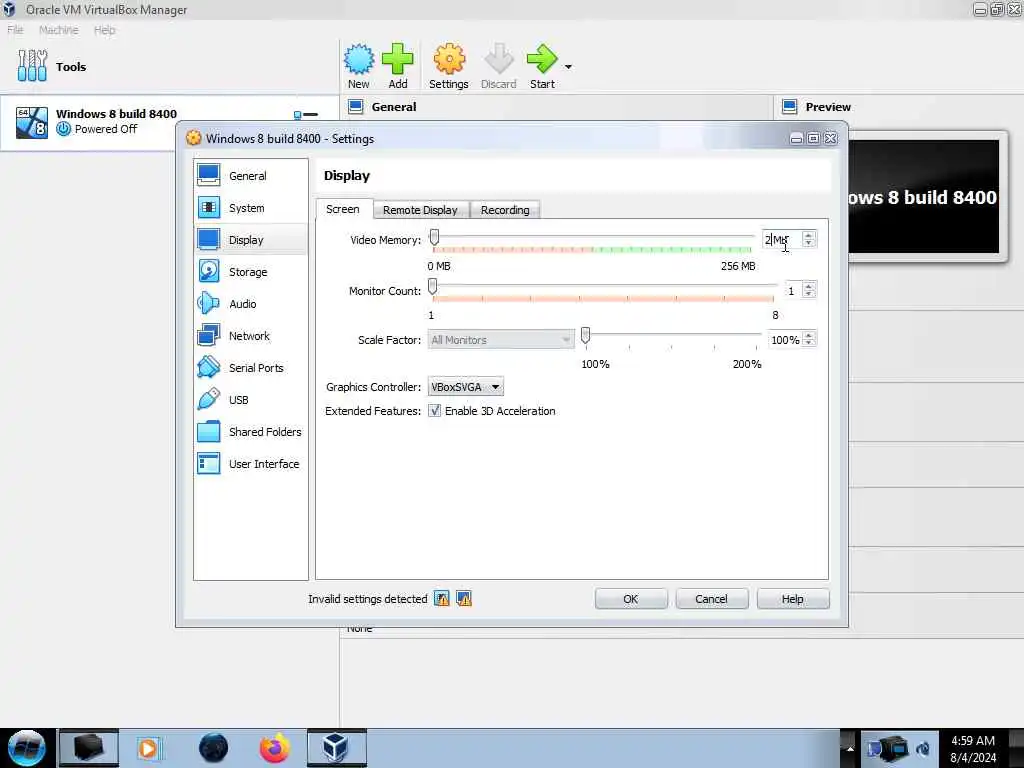The height and width of the screenshot is (768, 1024).
Task: Adjust Monitor Count spin arrows
Action: 808,291
